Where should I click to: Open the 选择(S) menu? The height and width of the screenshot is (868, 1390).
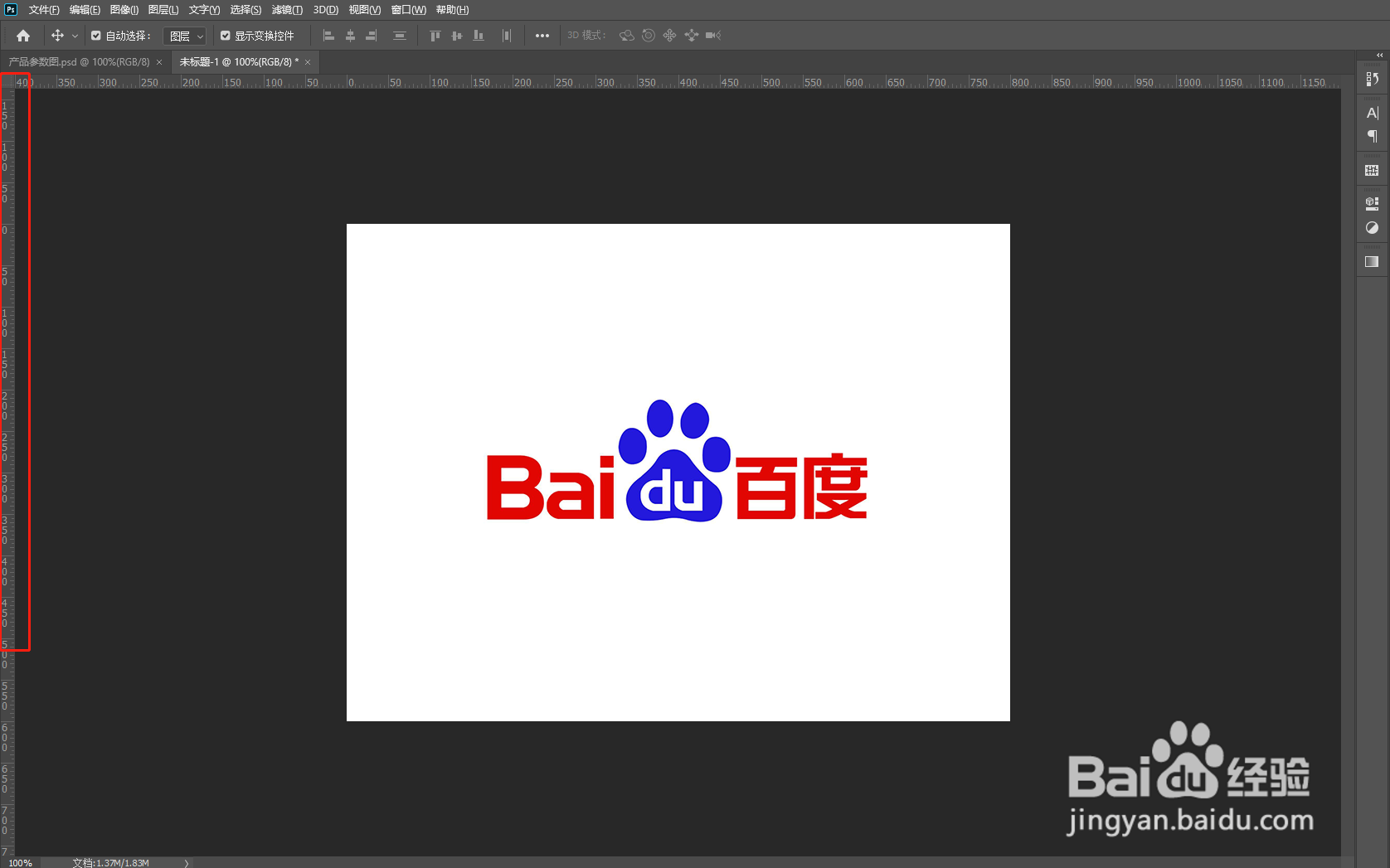coord(245,10)
